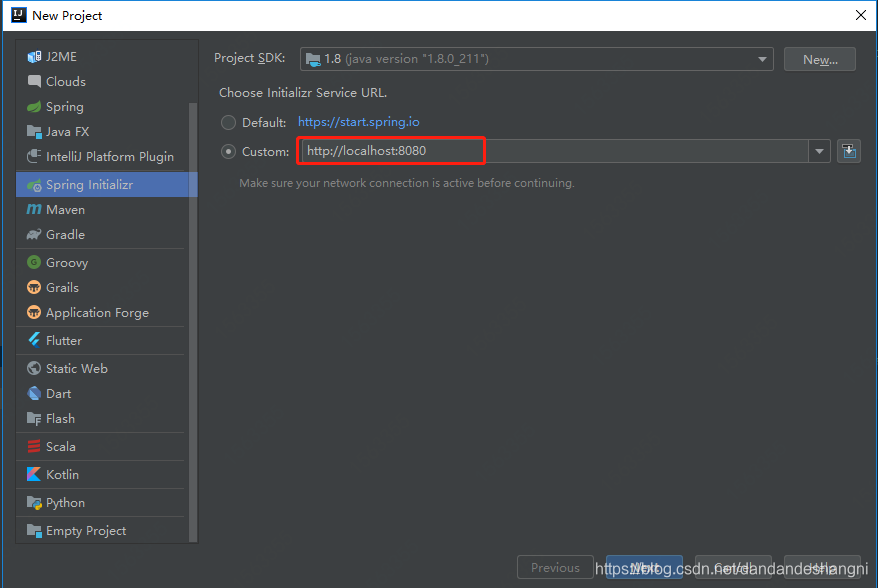
Task: Click the Empty Project folder icon
Action: point(34,530)
